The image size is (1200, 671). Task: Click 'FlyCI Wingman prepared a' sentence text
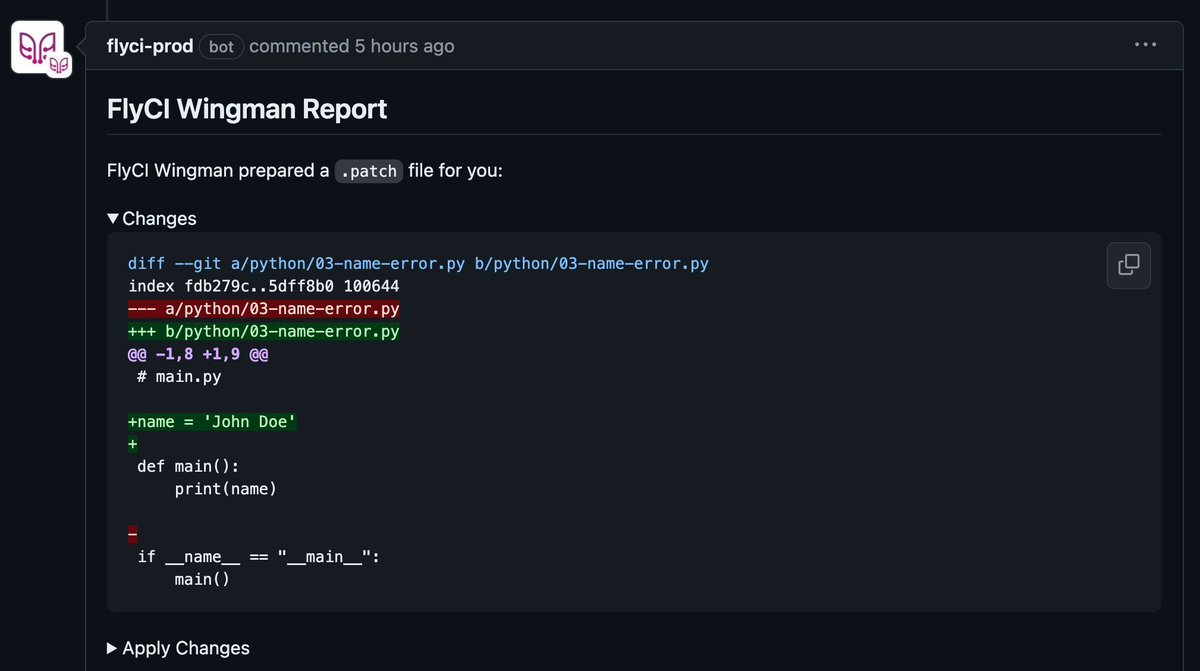click(x=218, y=171)
